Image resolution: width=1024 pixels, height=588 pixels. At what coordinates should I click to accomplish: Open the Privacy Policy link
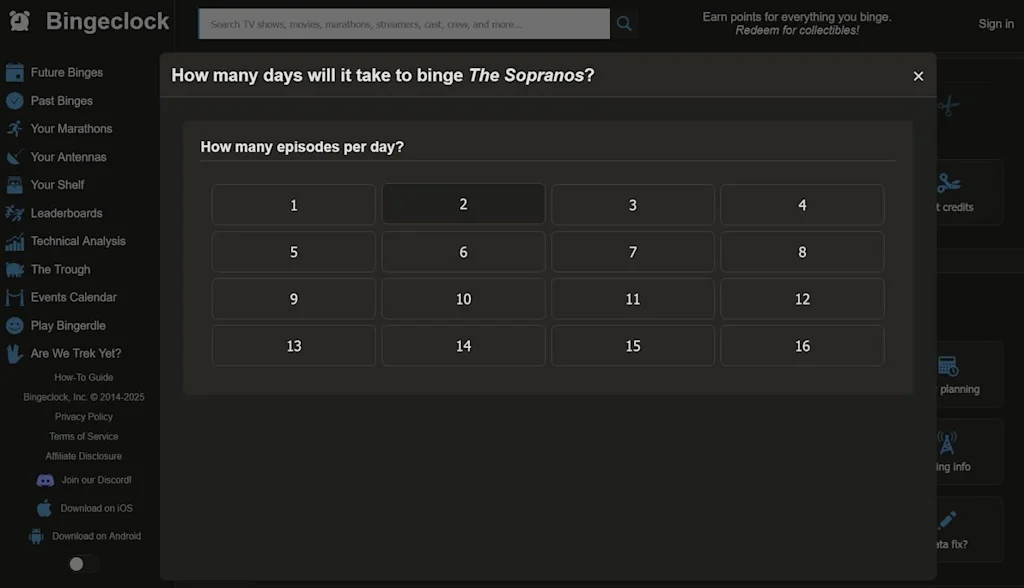coord(84,417)
